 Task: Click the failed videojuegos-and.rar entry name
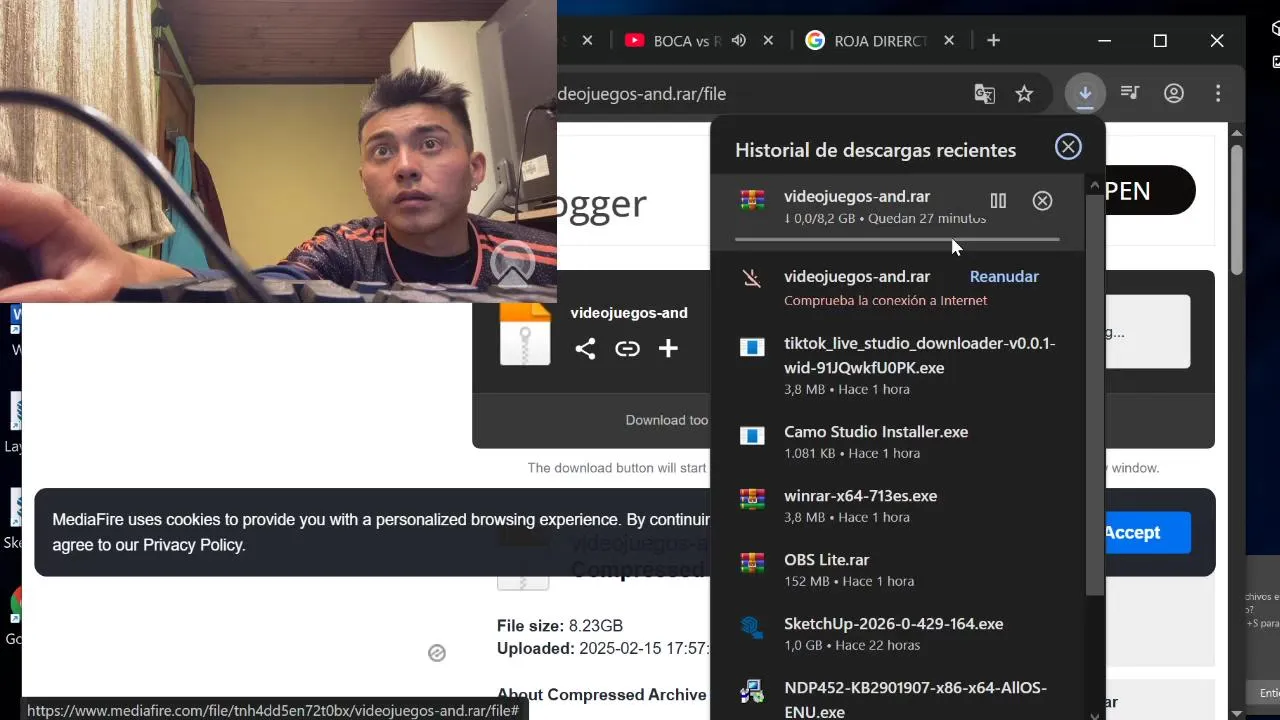click(857, 277)
